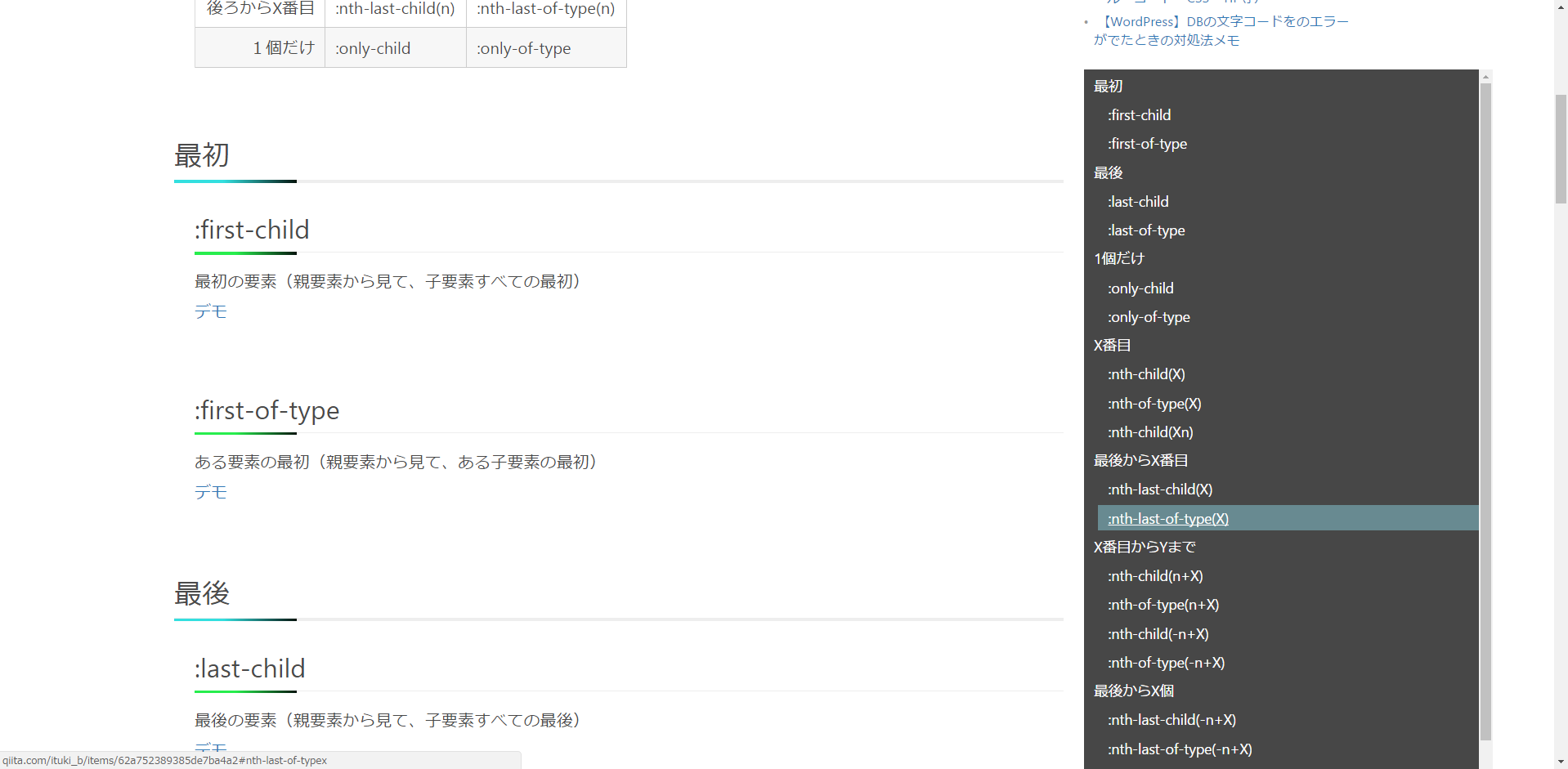Click the :nth-last-of-type(n) table cell
The width and height of the screenshot is (1568, 769).
544,9
